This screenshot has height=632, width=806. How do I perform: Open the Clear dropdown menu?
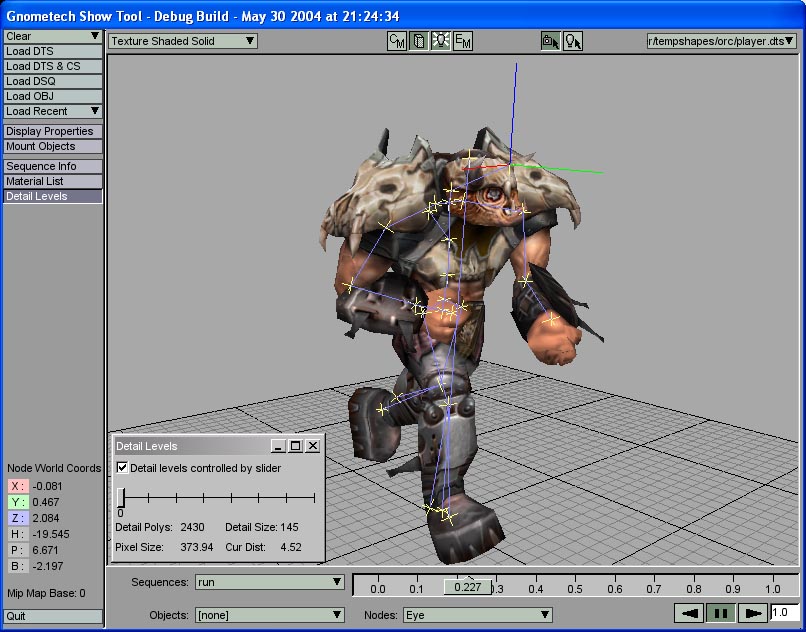pyautogui.click(x=52, y=36)
